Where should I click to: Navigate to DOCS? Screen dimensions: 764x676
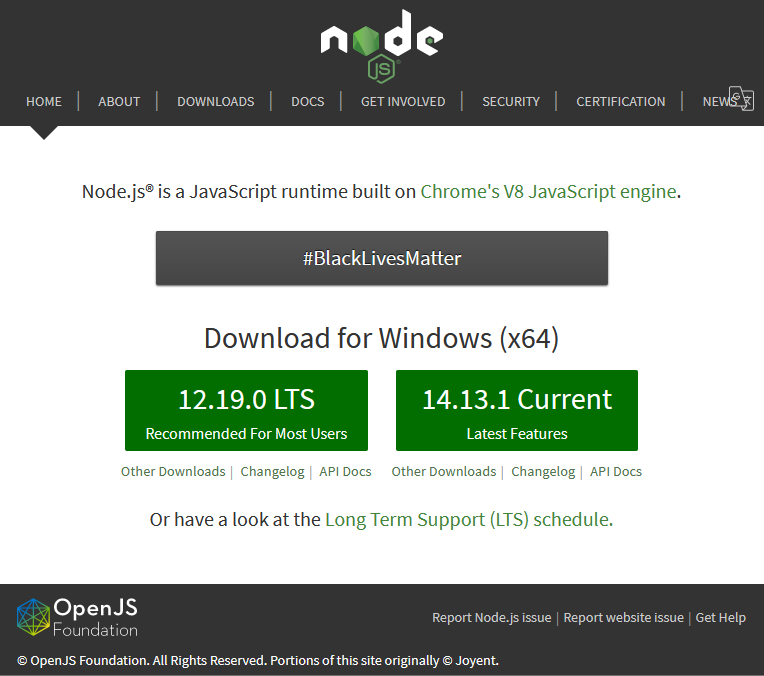point(307,101)
